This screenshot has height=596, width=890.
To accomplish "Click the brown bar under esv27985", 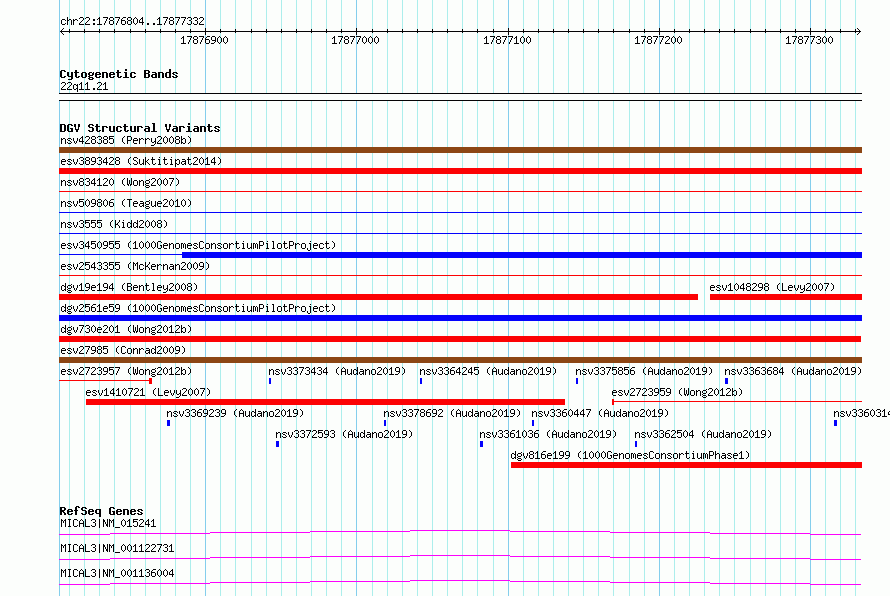I will 460,360.
